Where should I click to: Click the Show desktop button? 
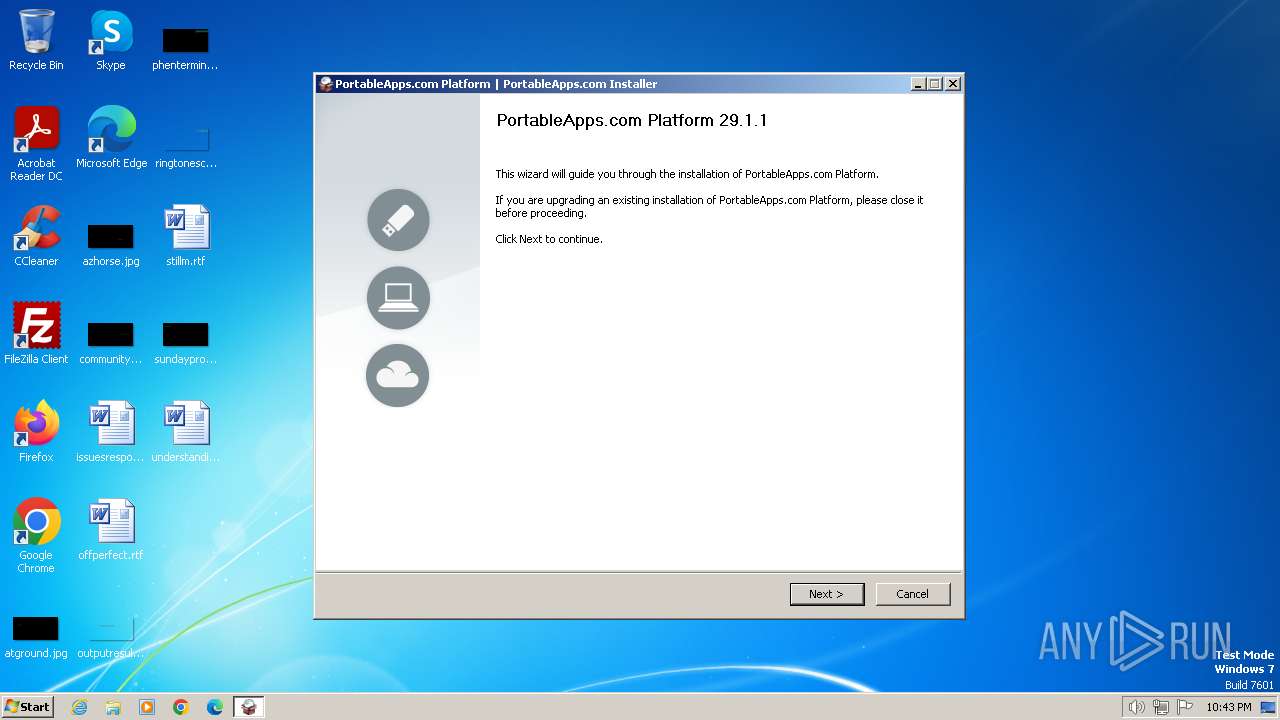pos(1269,707)
